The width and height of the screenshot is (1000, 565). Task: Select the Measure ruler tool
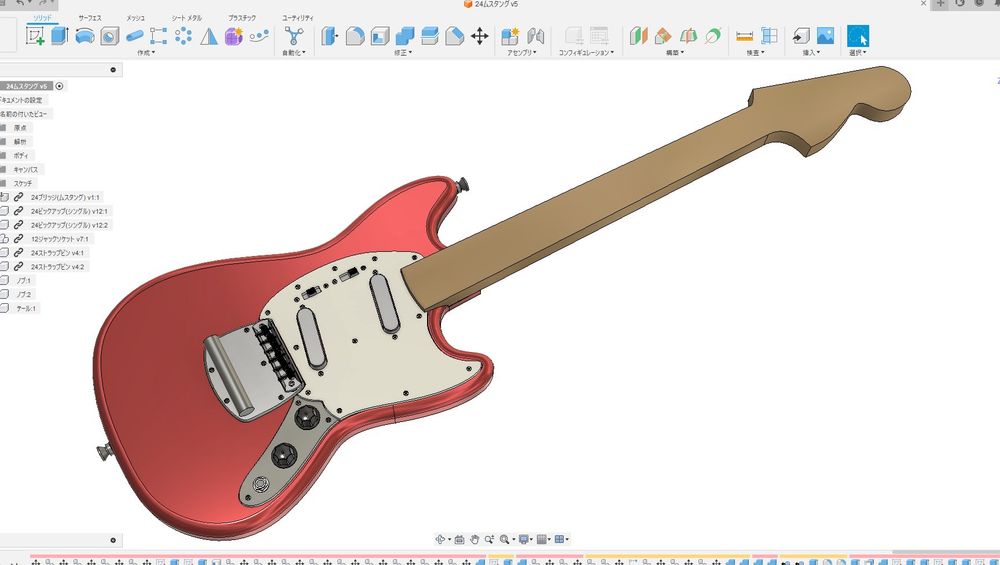[744, 36]
